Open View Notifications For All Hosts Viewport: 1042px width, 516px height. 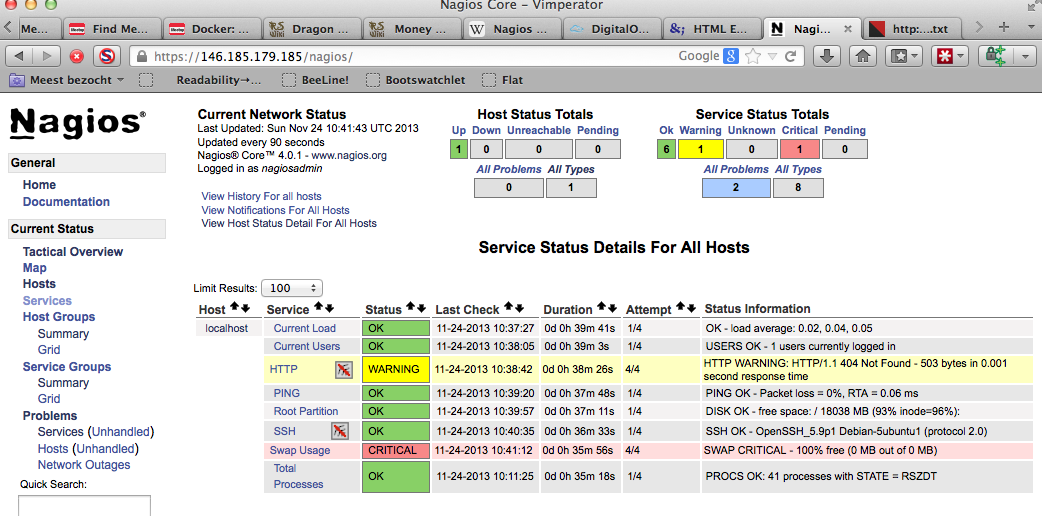point(275,210)
